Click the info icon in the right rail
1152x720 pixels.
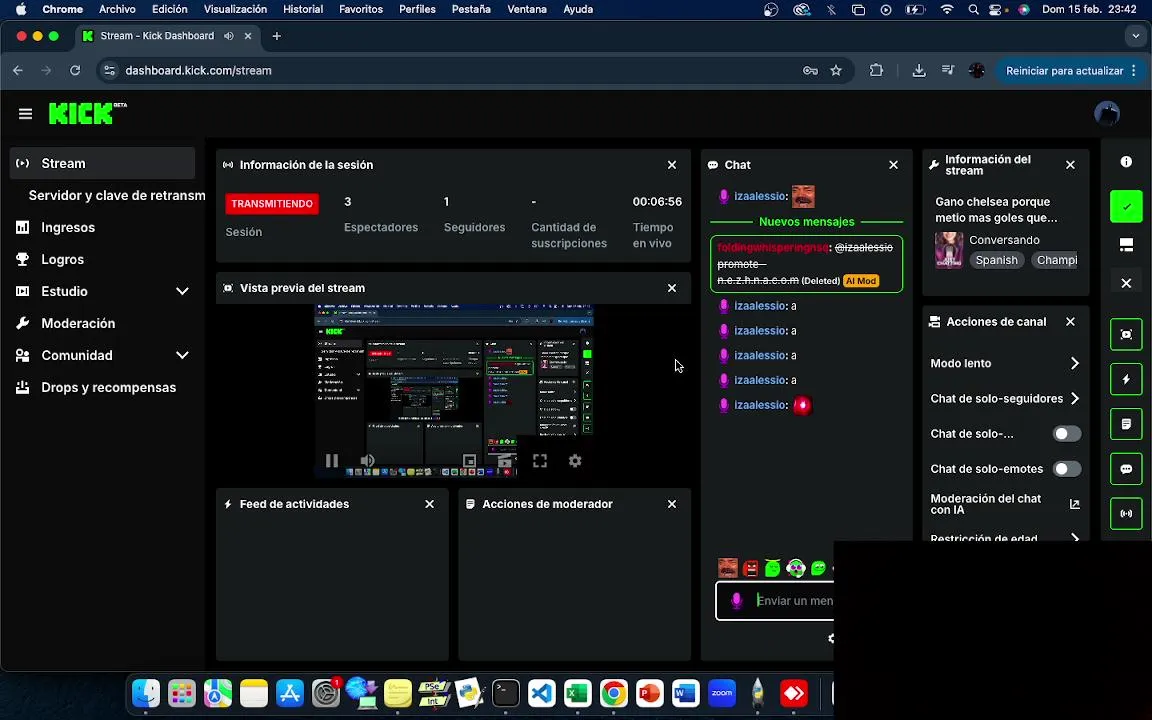[1126, 162]
